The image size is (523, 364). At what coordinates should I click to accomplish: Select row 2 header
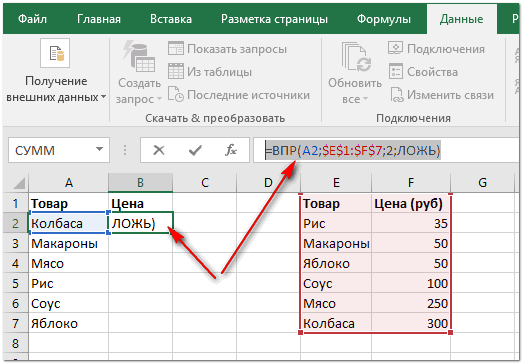15,223
